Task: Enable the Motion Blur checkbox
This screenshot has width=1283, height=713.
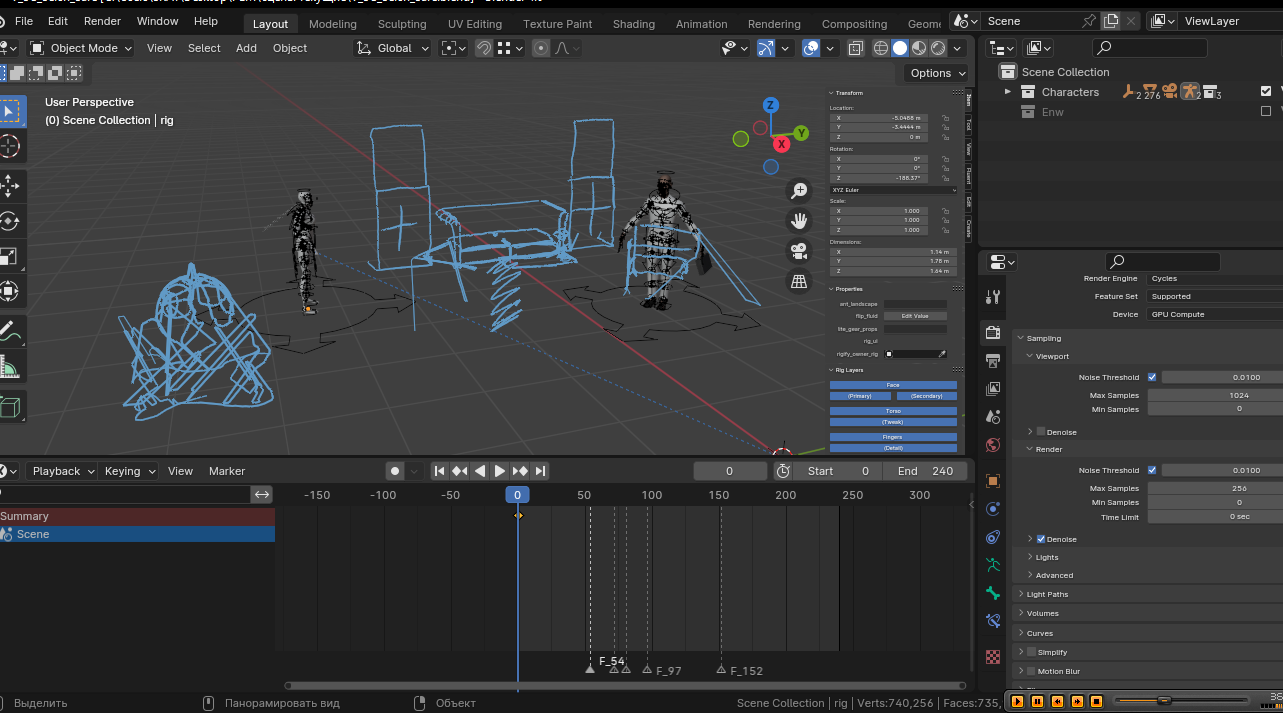Action: click(1031, 671)
